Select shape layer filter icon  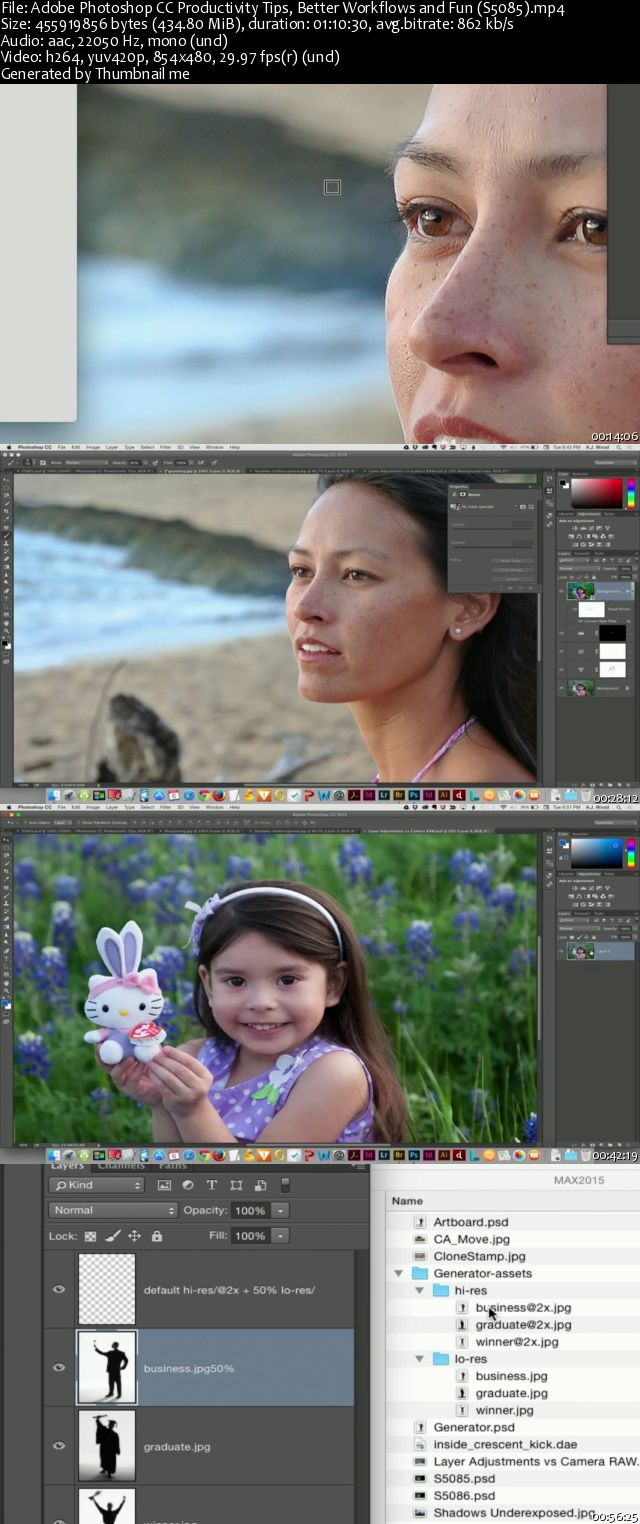pos(236,1185)
